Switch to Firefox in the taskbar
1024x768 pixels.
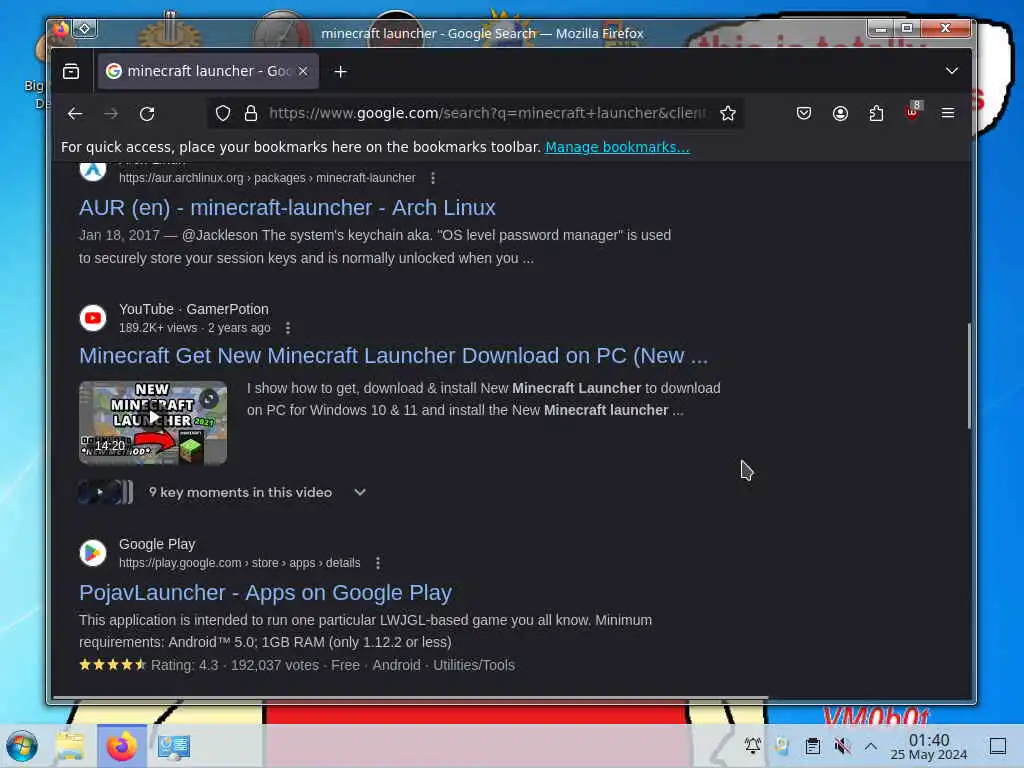(122, 746)
